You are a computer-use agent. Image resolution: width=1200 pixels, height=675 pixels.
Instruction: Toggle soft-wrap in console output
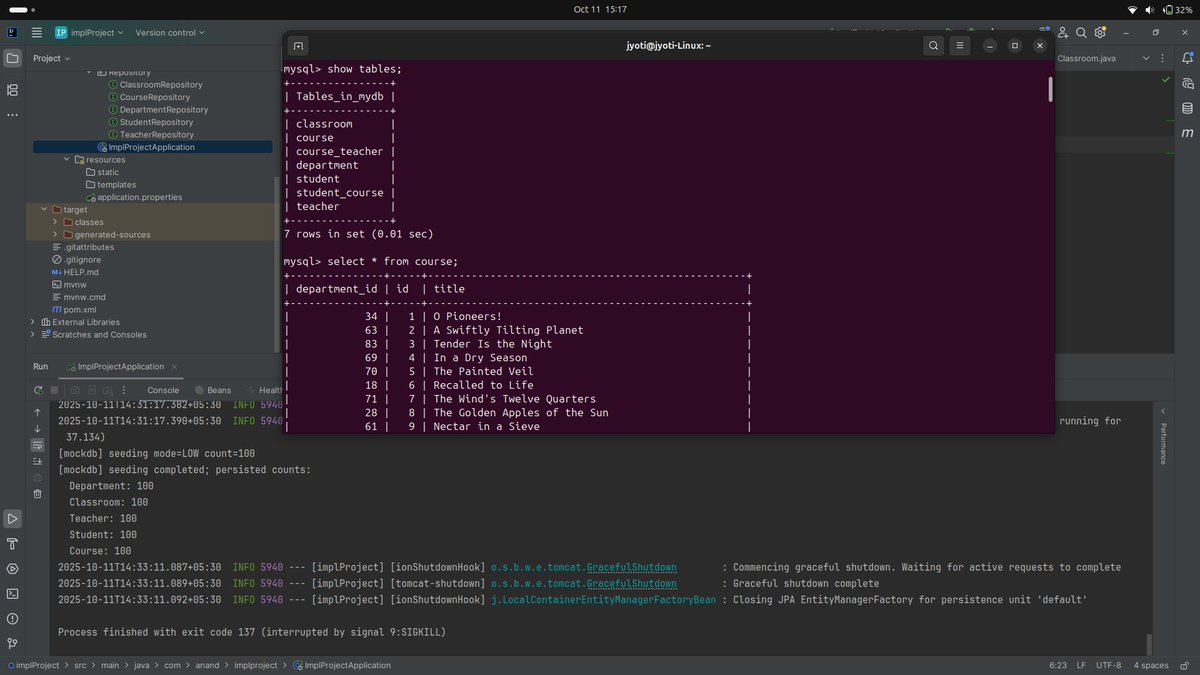pos(38,445)
